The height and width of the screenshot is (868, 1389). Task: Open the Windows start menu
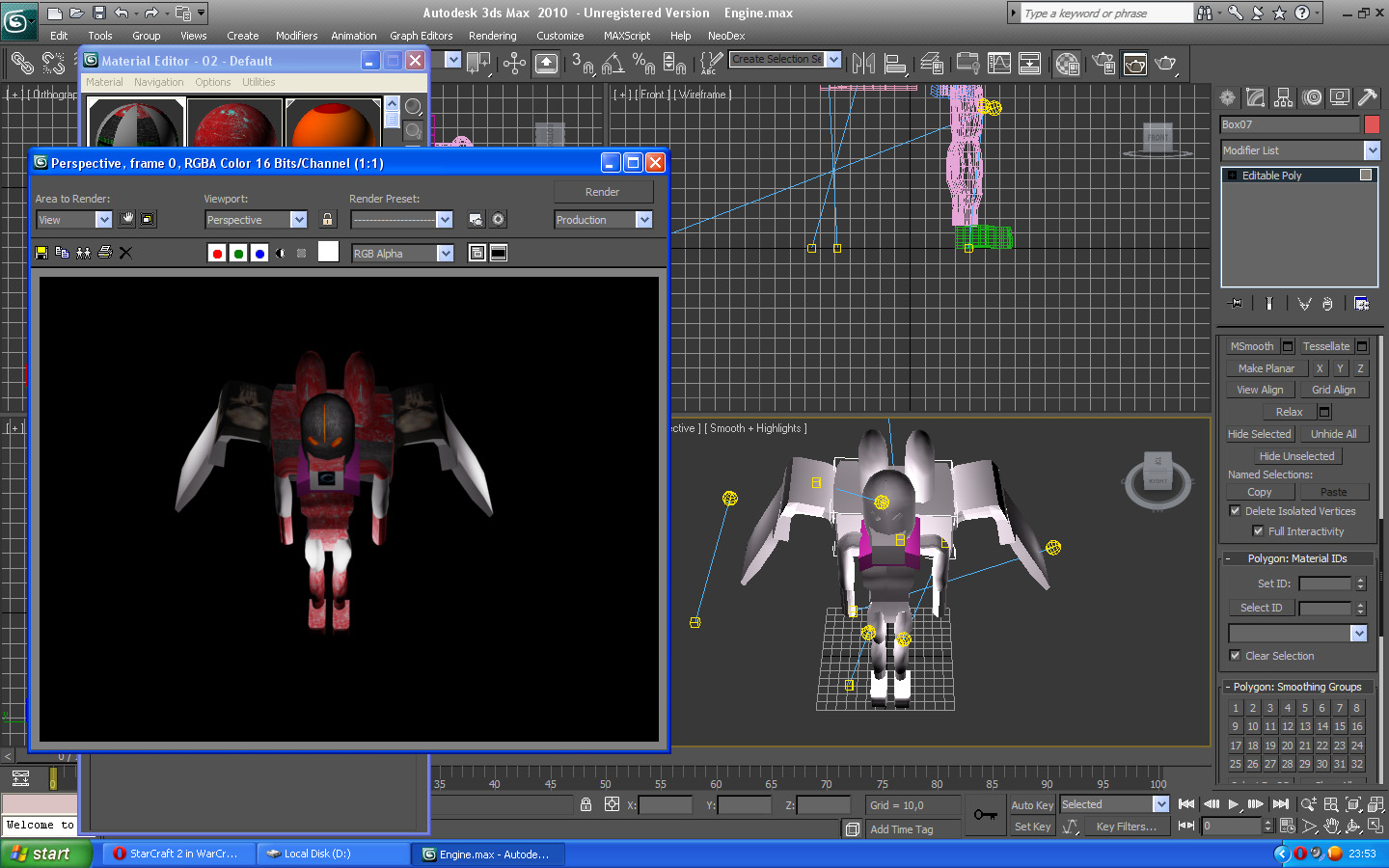click(x=45, y=854)
